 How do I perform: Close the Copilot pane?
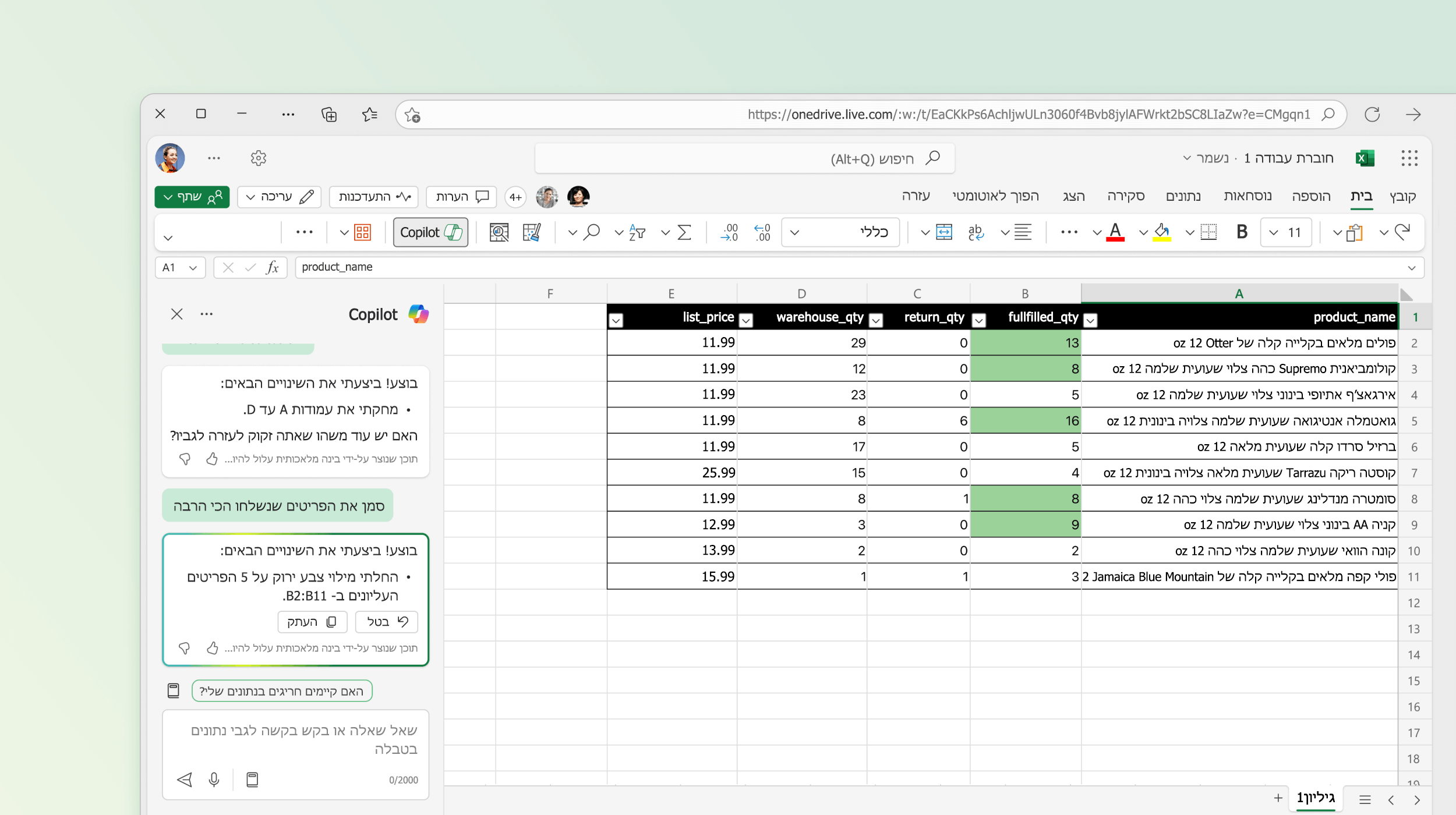coord(177,314)
